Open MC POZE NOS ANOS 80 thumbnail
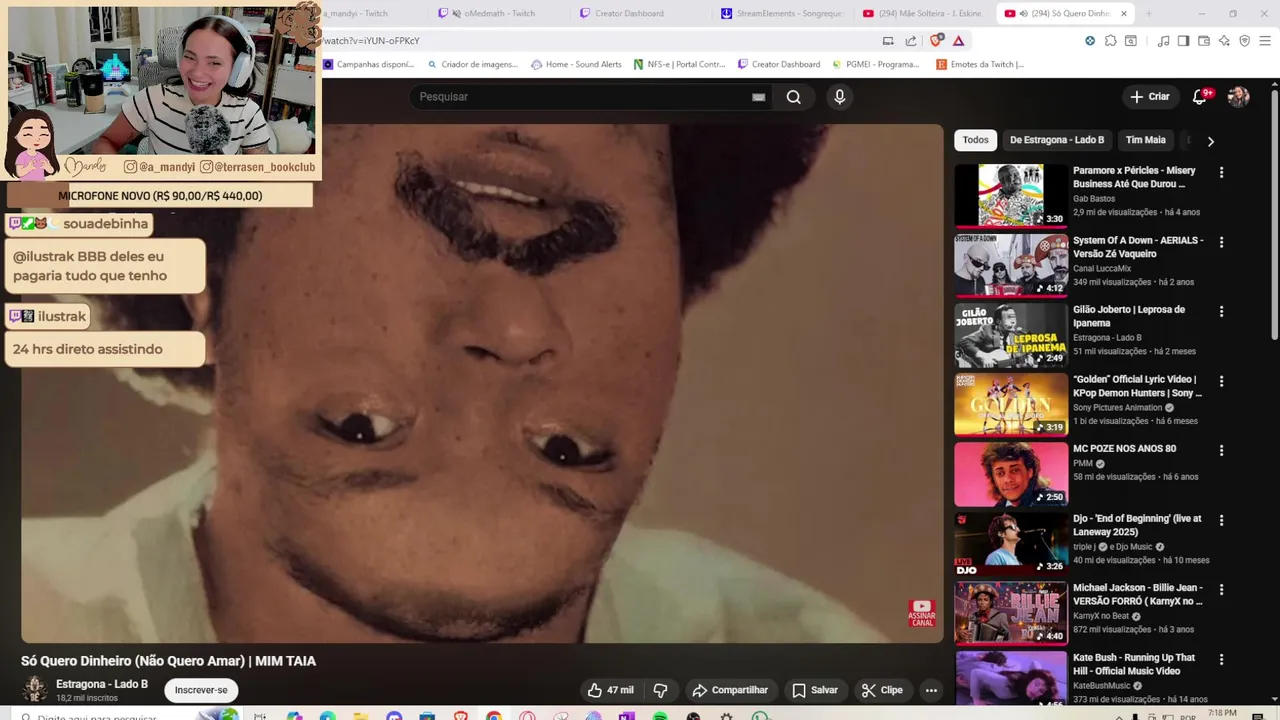Viewport: 1280px width, 720px height. coord(1011,474)
